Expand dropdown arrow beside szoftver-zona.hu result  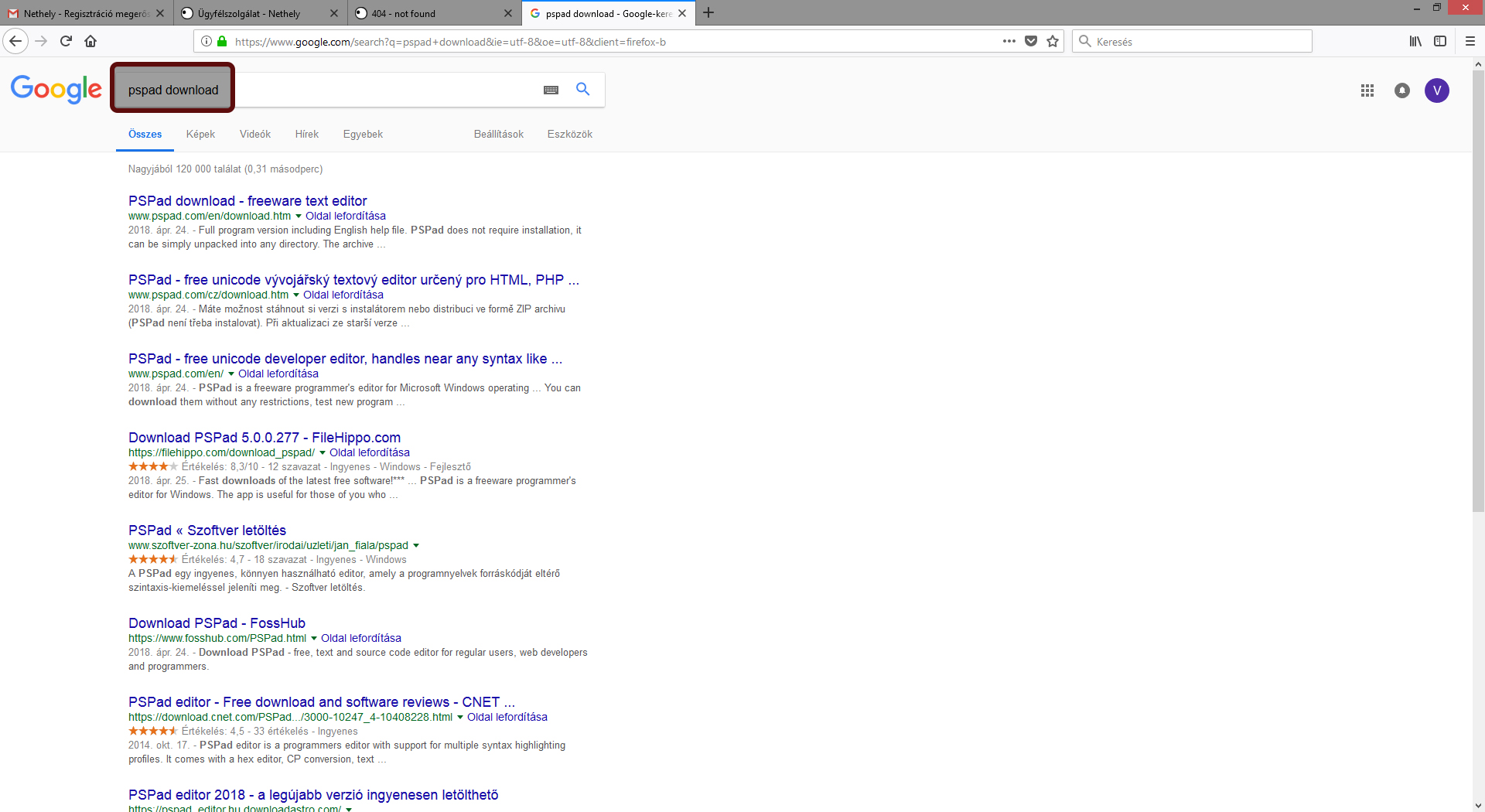(416, 546)
